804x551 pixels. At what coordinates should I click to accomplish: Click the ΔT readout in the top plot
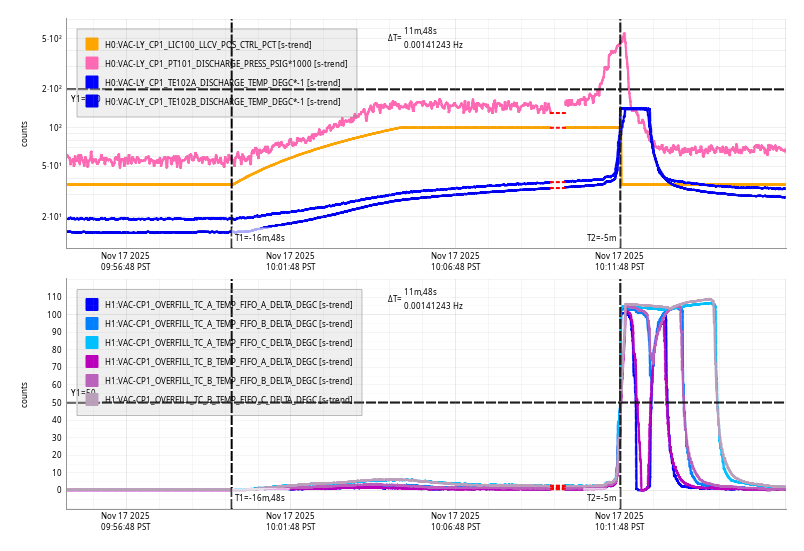click(426, 38)
